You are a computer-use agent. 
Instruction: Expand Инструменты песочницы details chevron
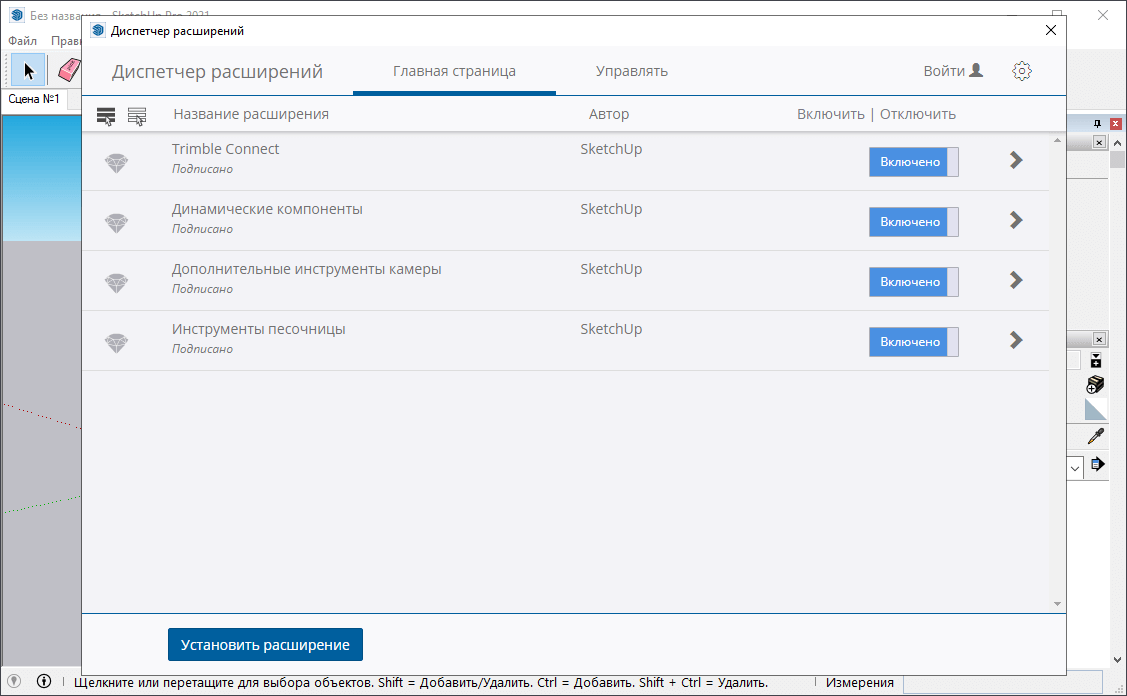click(1016, 340)
